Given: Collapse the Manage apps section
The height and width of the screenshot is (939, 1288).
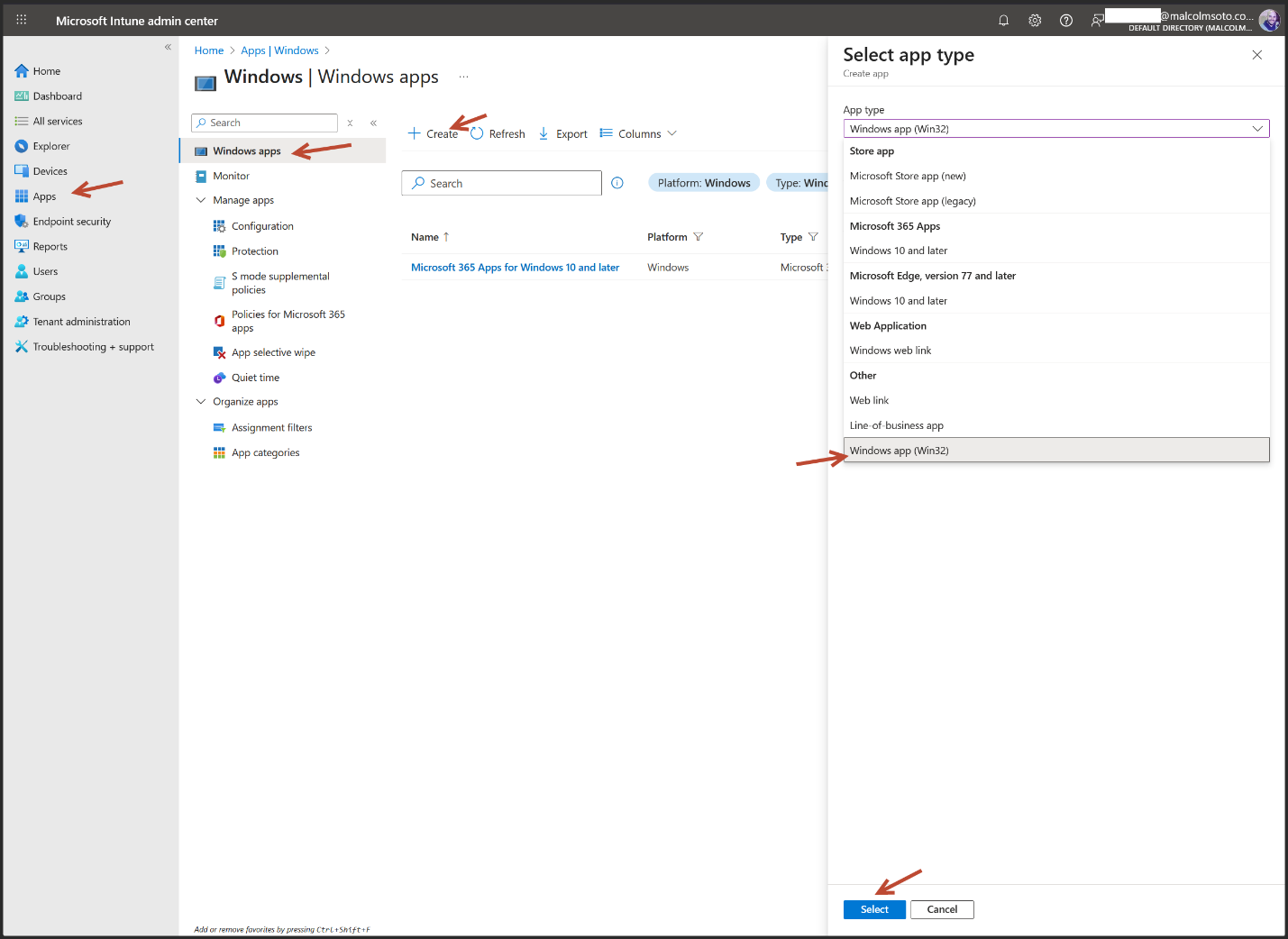Looking at the screenshot, I should click(x=201, y=200).
